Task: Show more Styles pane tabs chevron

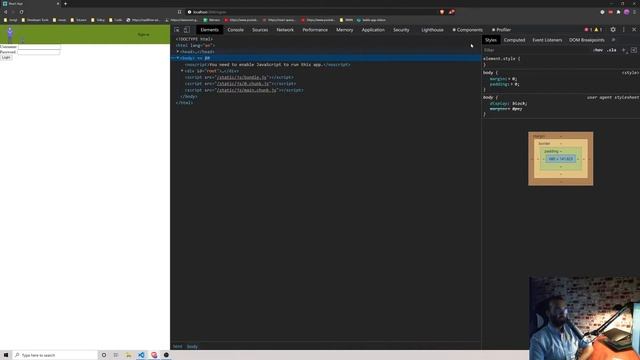Action: click(613, 40)
